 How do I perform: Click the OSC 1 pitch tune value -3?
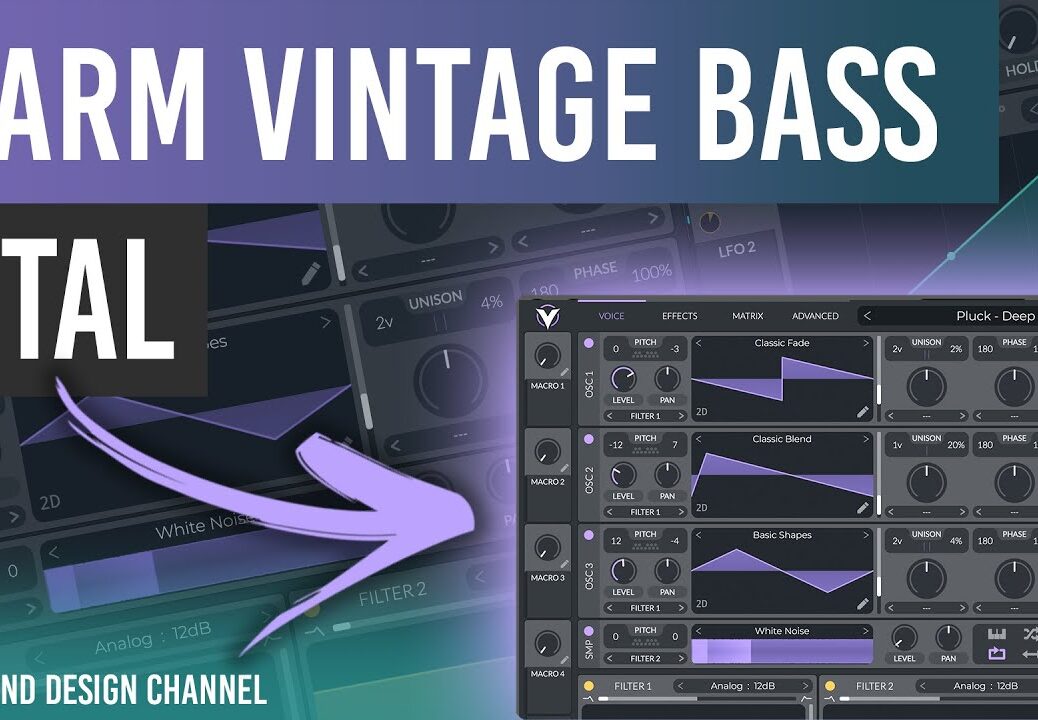[675, 349]
